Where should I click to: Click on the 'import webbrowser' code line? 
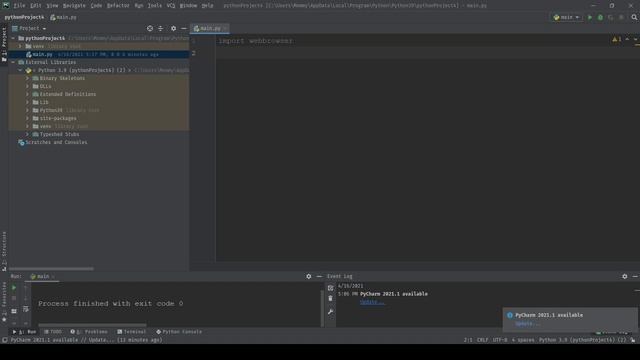(256, 41)
